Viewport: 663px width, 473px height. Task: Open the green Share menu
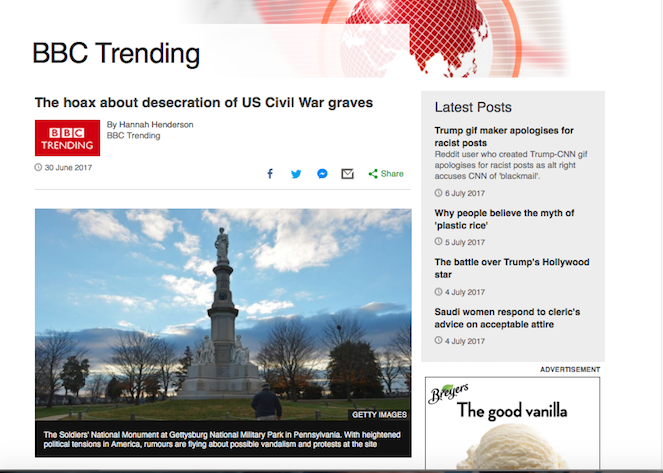tap(386, 174)
